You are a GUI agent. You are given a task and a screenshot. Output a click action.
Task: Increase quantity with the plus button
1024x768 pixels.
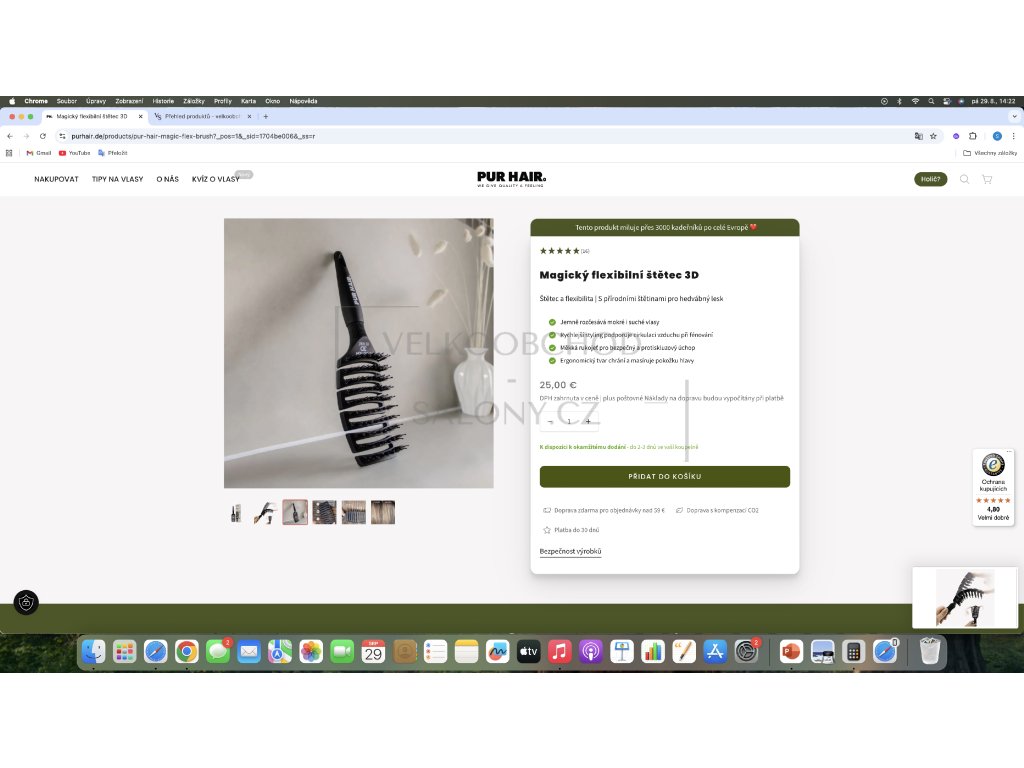(x=588, y=421)
